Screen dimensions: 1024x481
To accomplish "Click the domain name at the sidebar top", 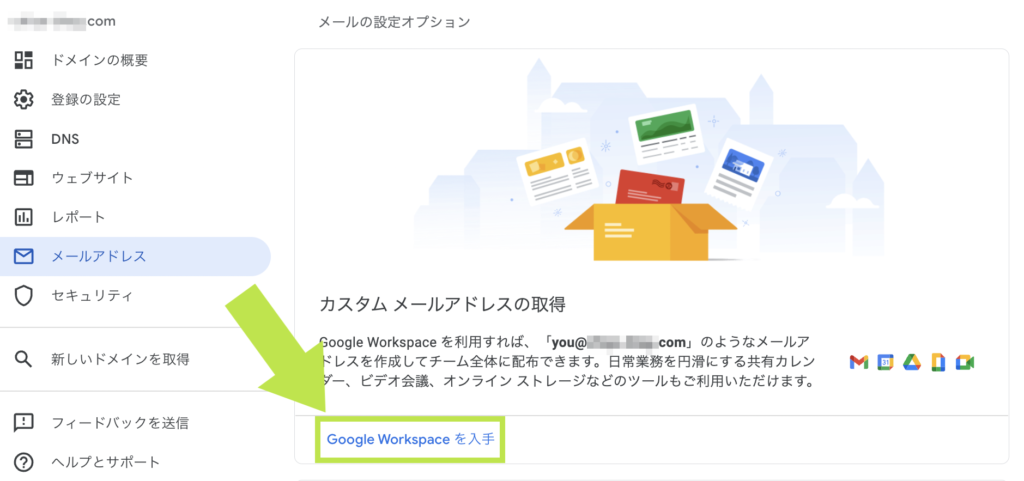I will point(63,22).
